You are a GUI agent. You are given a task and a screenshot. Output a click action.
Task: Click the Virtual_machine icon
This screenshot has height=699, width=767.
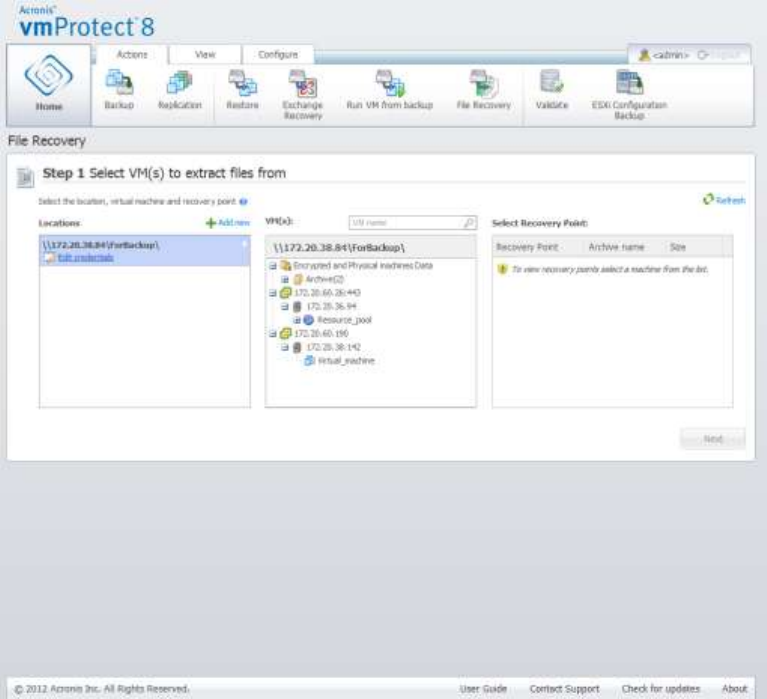tap(309, 361)
